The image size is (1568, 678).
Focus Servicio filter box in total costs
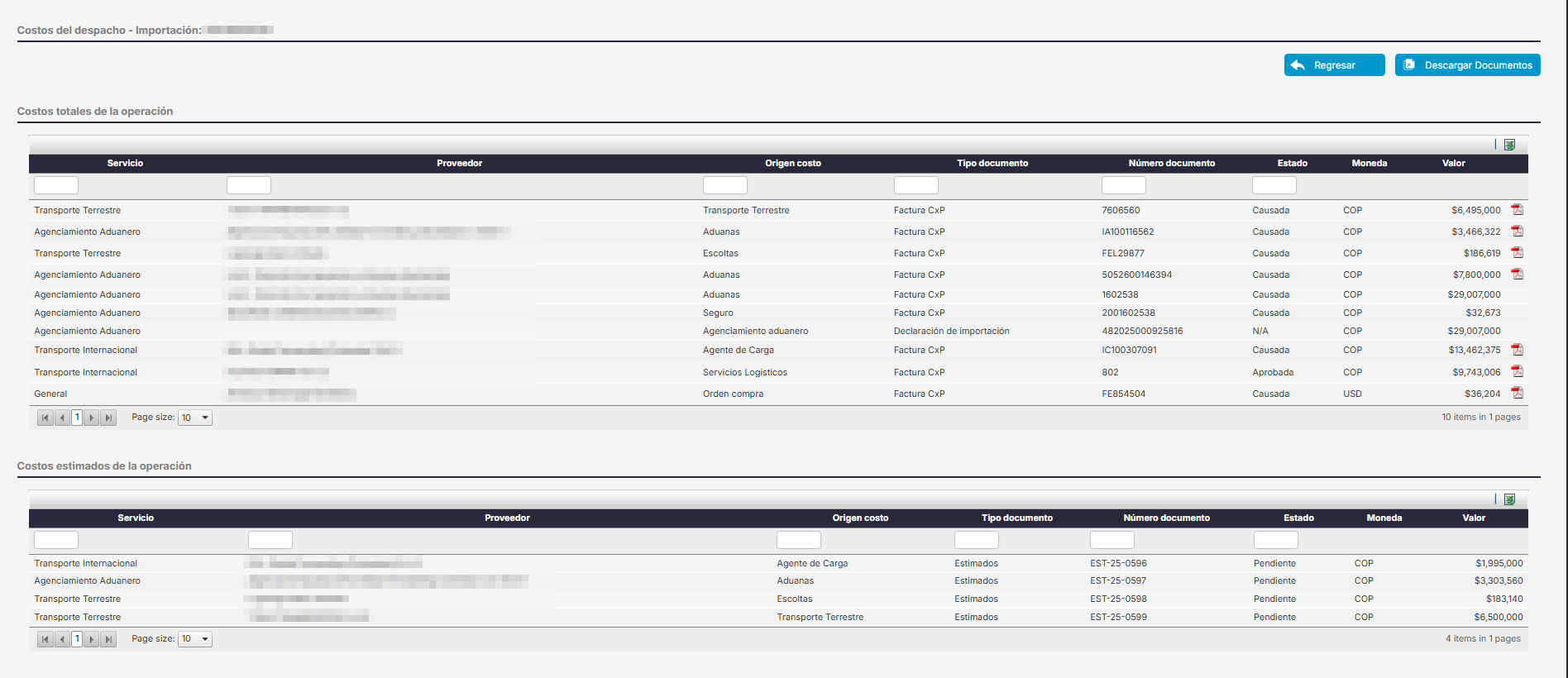click(56, 185)
